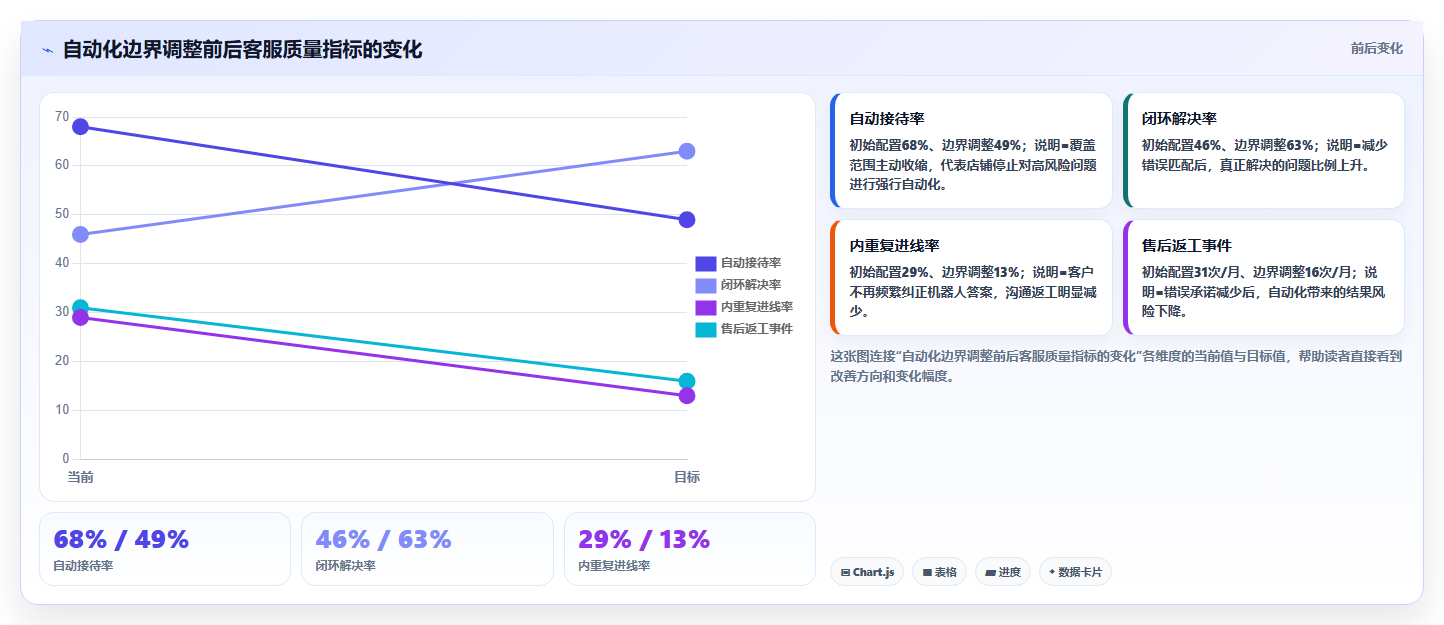Click the Chart.js tag
1444x625 pixels.
(867, 572)
